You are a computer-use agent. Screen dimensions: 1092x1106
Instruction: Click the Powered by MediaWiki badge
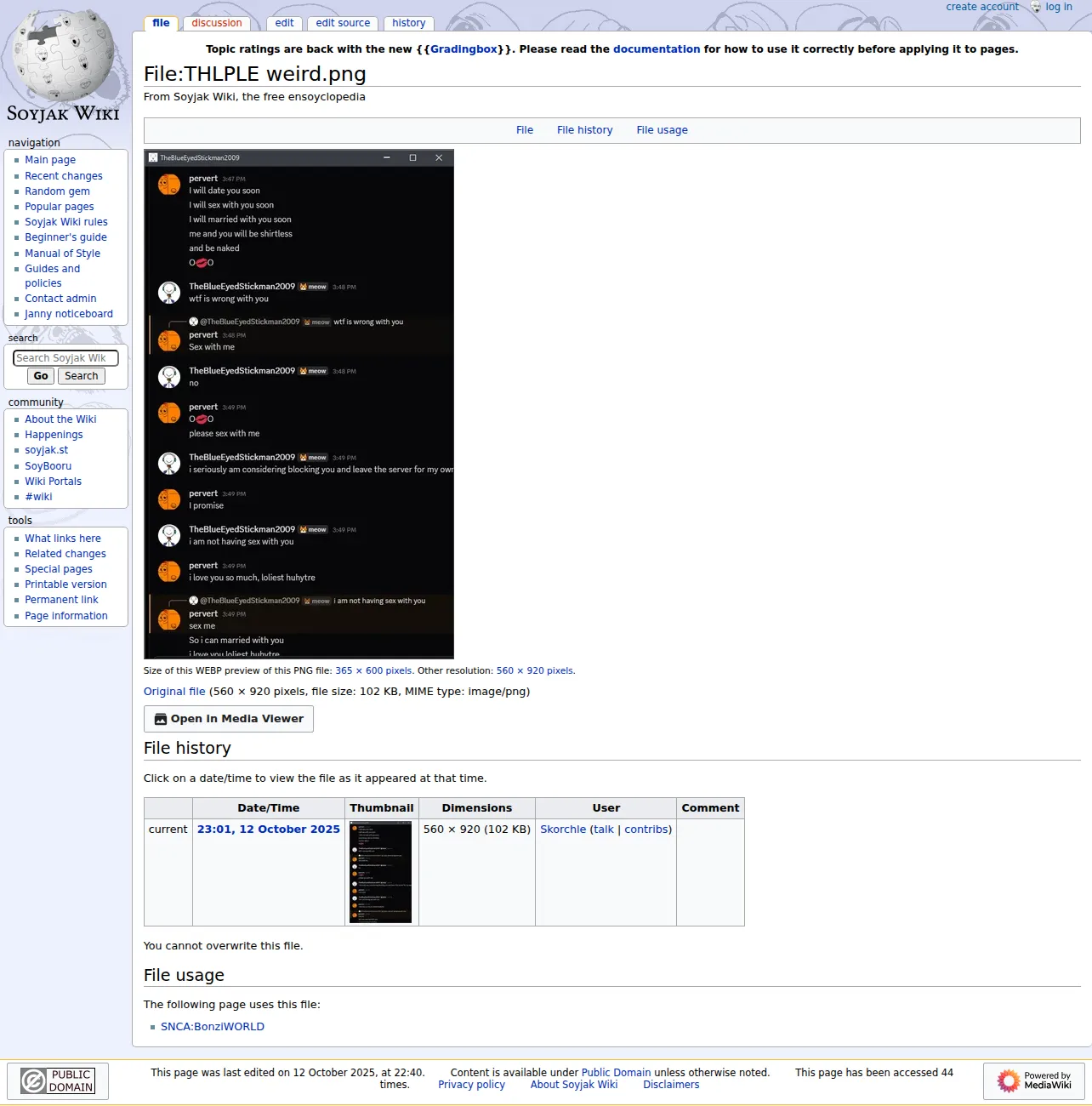coord(1034,1080)
